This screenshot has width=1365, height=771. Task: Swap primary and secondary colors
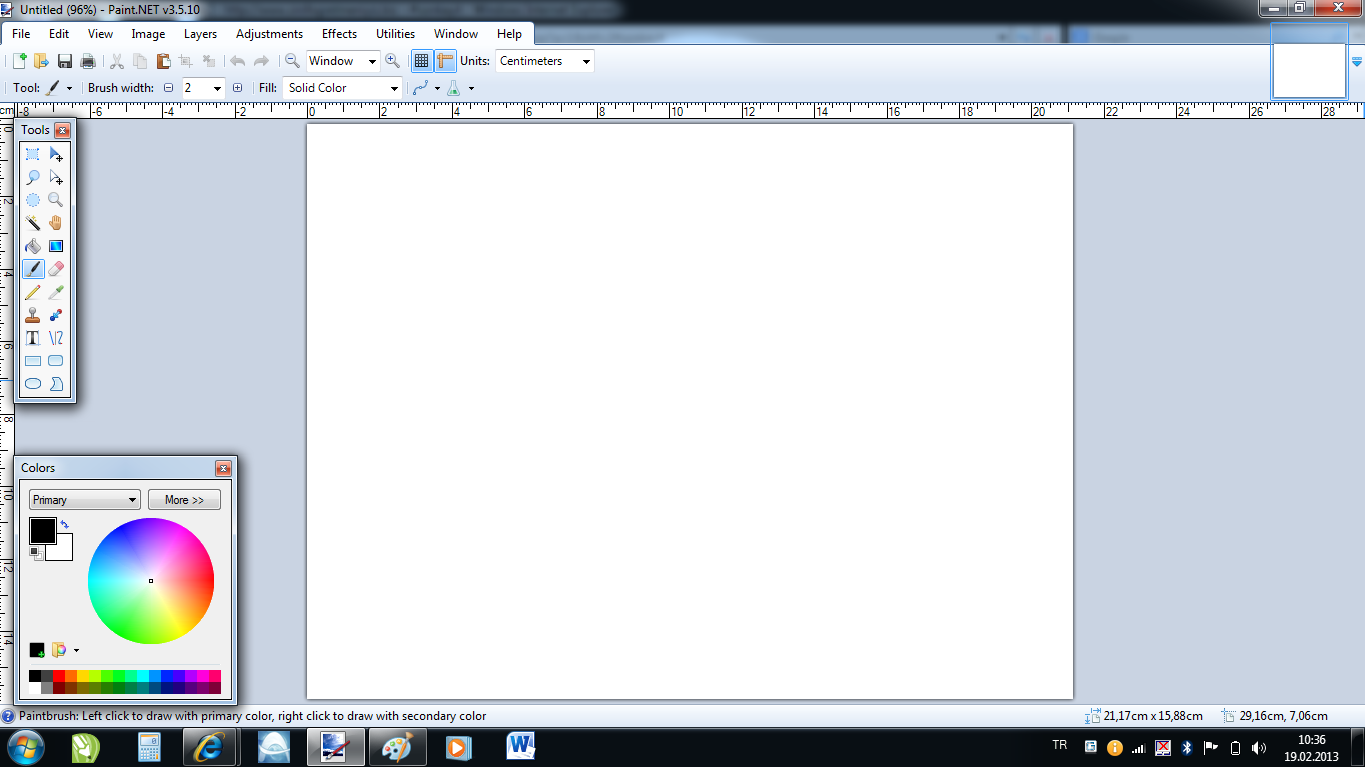(x=65, y=524)
